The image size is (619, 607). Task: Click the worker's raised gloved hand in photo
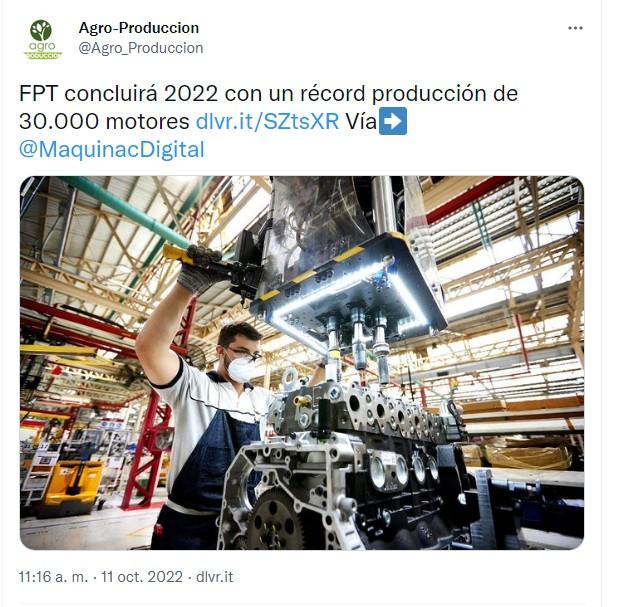tap(200, 270)
